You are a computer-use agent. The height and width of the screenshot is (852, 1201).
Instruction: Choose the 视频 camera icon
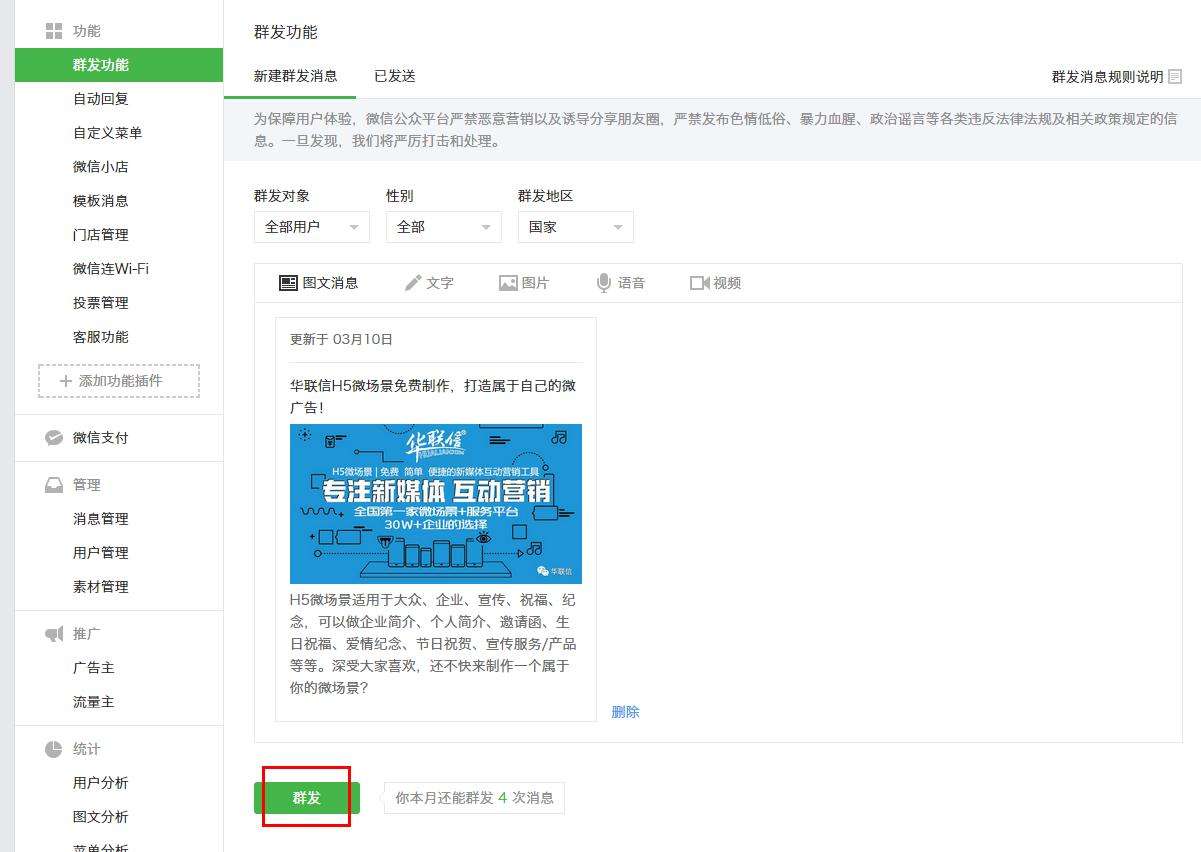click(x=699, y=283)
